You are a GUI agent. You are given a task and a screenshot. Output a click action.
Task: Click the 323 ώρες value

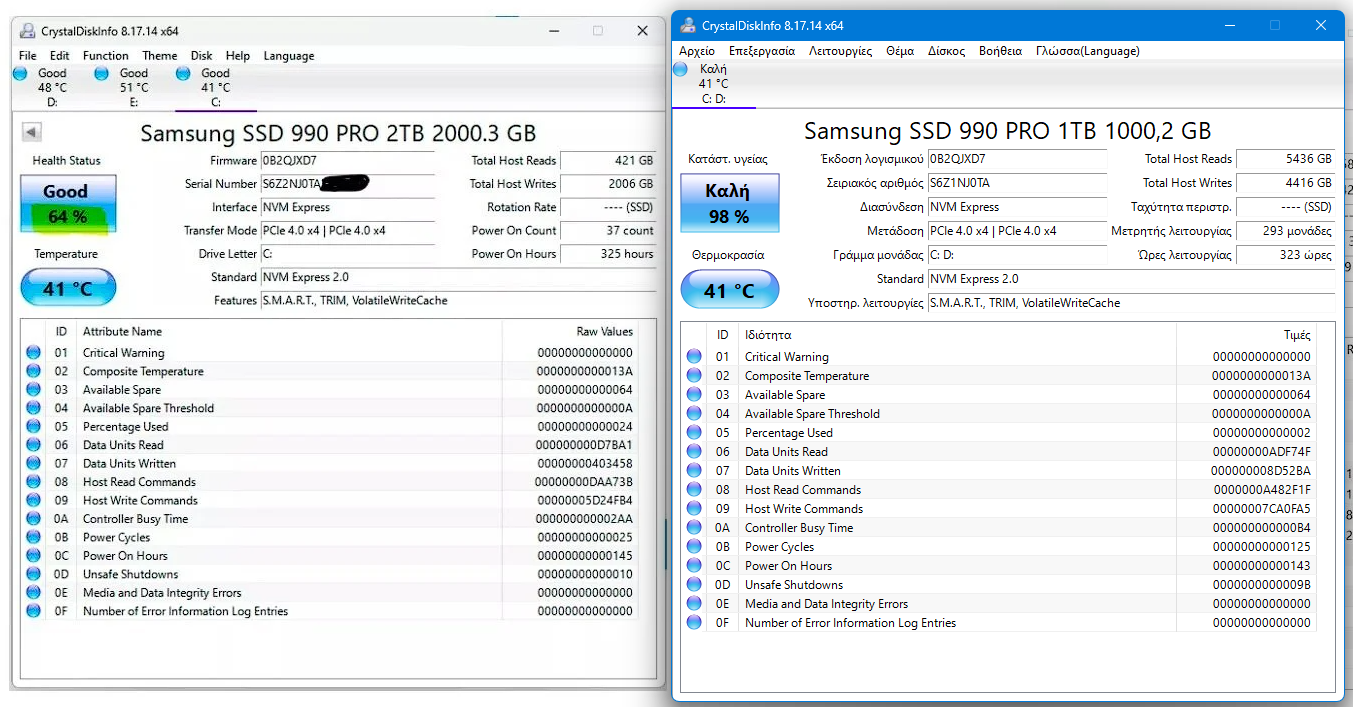pos(1286,255)
